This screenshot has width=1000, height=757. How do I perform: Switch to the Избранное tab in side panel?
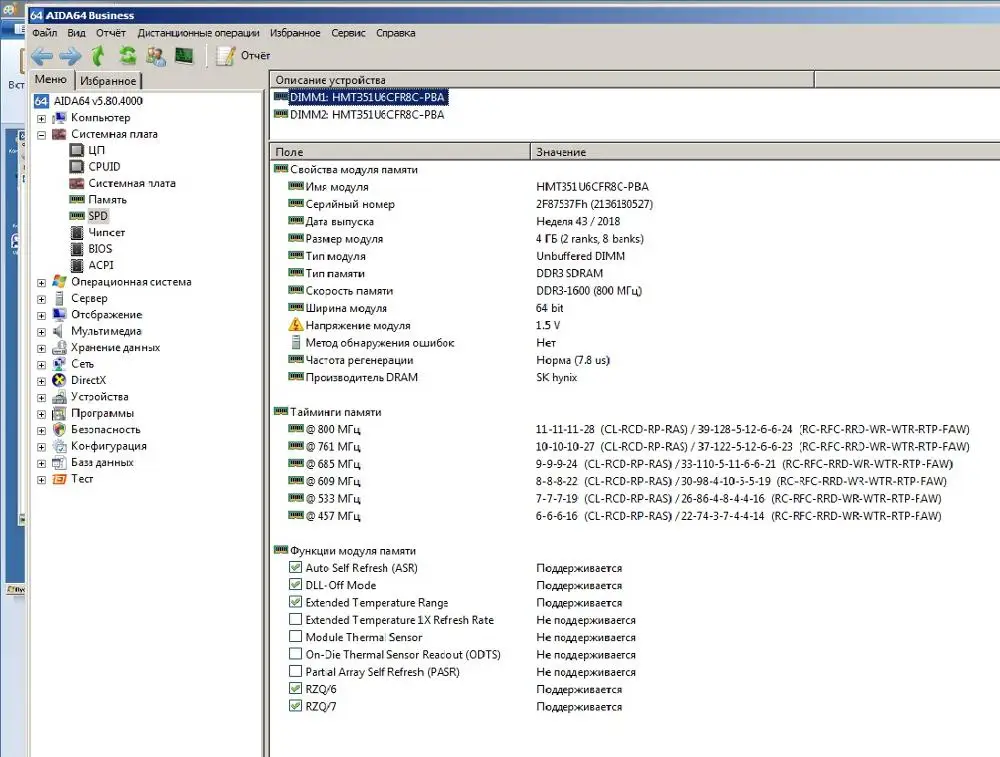tap(108, 81)
